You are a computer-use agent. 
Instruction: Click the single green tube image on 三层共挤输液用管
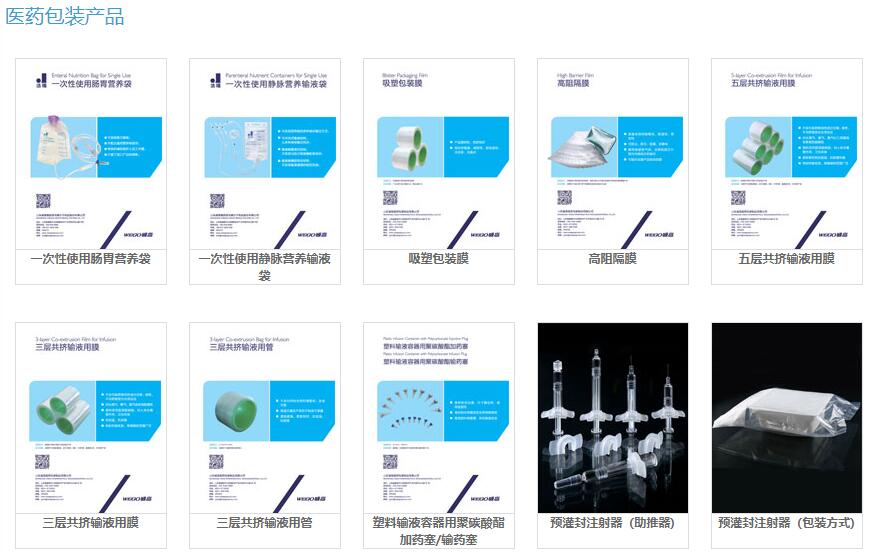pos(236,411)
